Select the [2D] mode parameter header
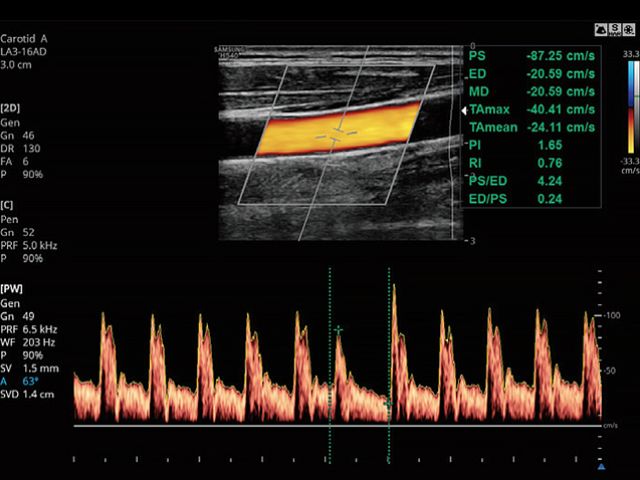 tap(13, 106)
